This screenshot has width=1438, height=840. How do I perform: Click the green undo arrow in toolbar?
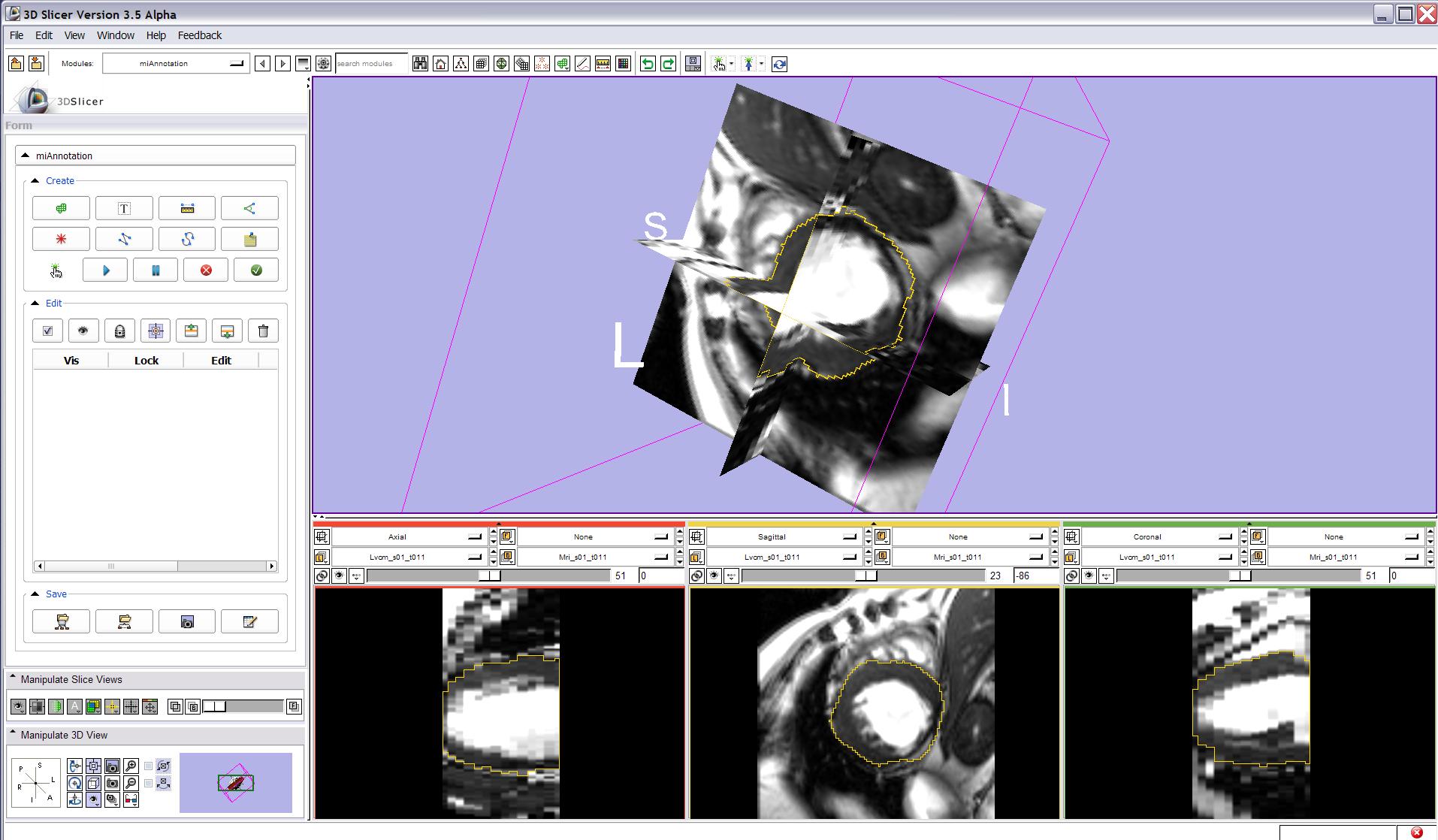647,64
